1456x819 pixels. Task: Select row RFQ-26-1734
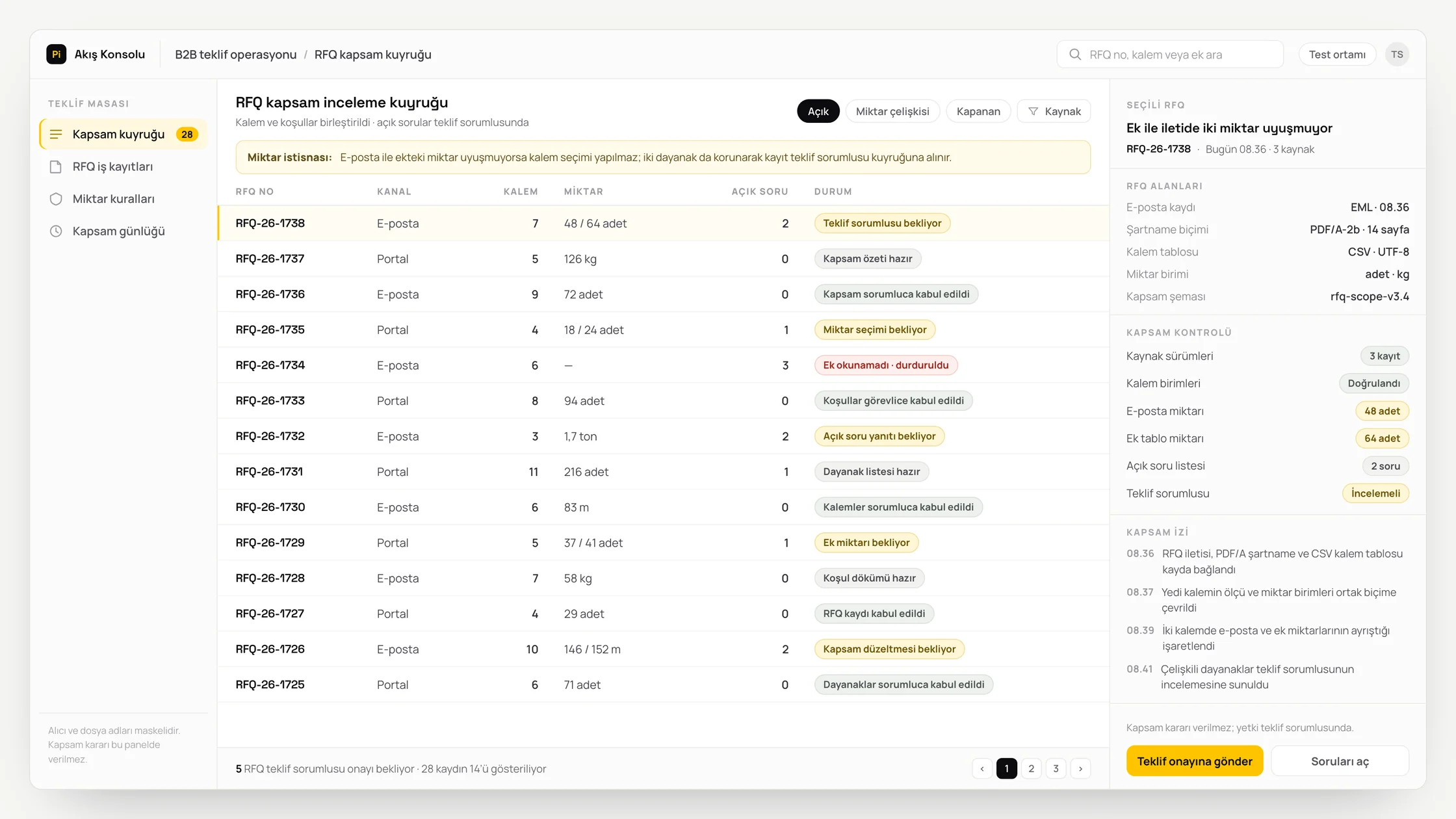tap(663, 365)
